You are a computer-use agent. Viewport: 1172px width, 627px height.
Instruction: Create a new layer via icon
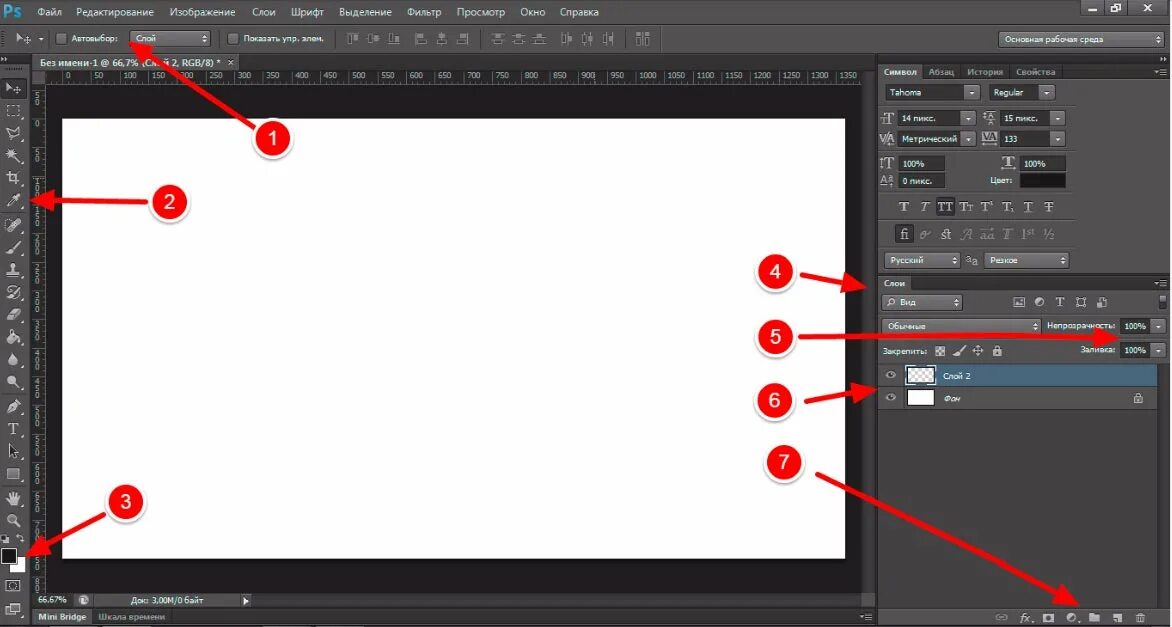[1117, 617]
